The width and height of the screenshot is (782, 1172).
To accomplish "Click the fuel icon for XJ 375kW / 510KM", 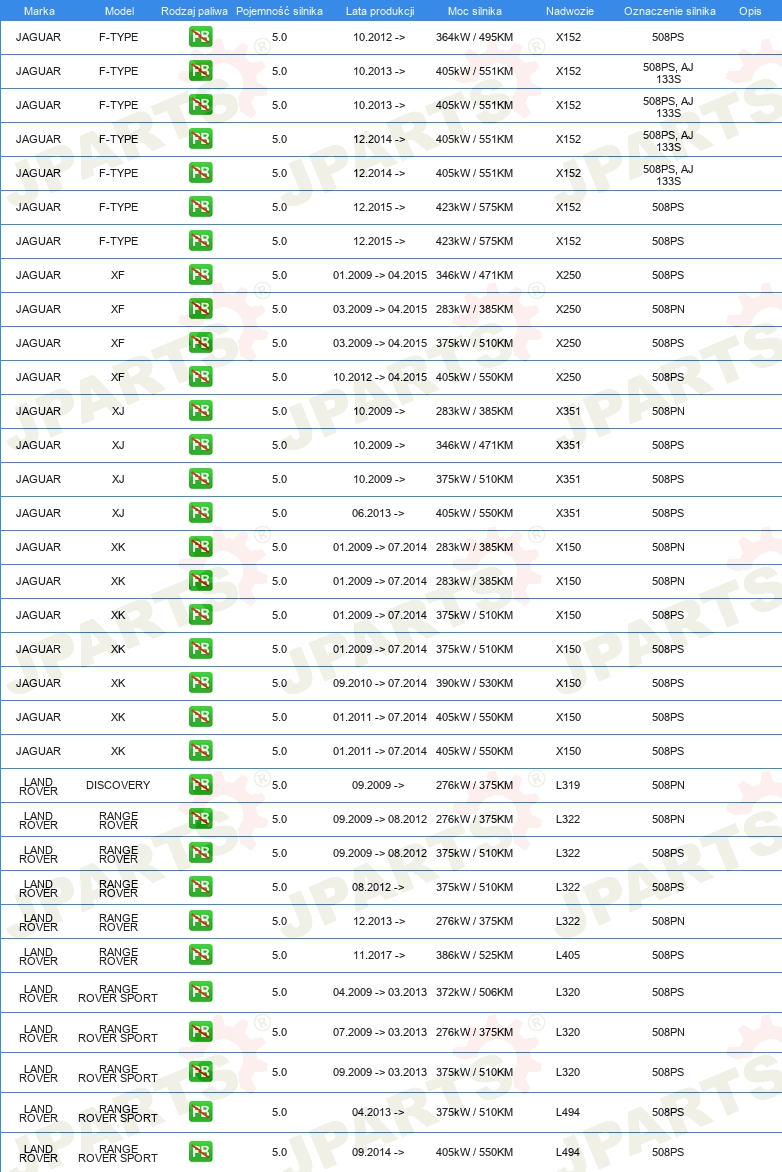I will (x=200, y=479).
